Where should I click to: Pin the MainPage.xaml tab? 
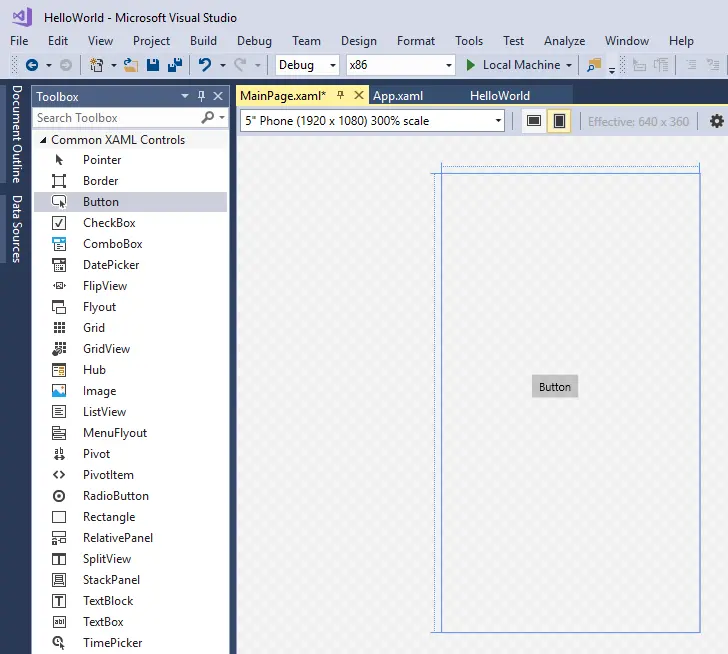340,95
